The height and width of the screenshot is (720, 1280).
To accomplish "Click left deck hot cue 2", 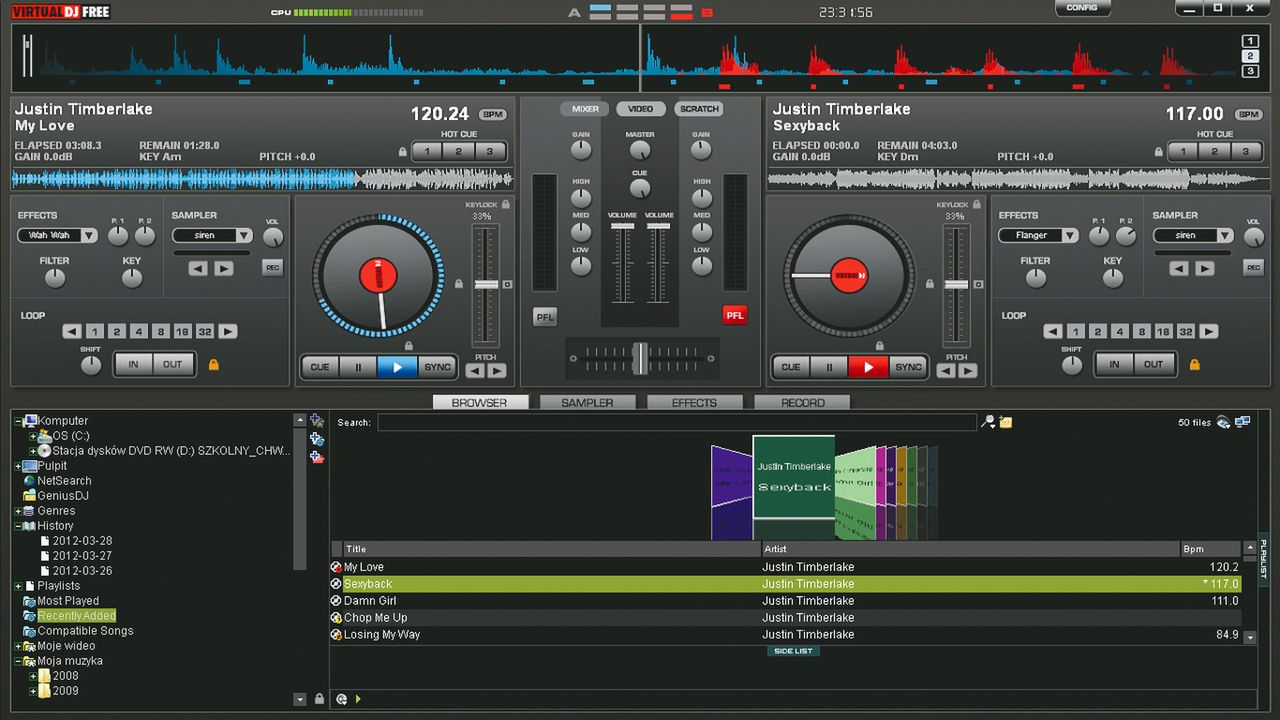I will pyautogui.click(x=459, y=152).
